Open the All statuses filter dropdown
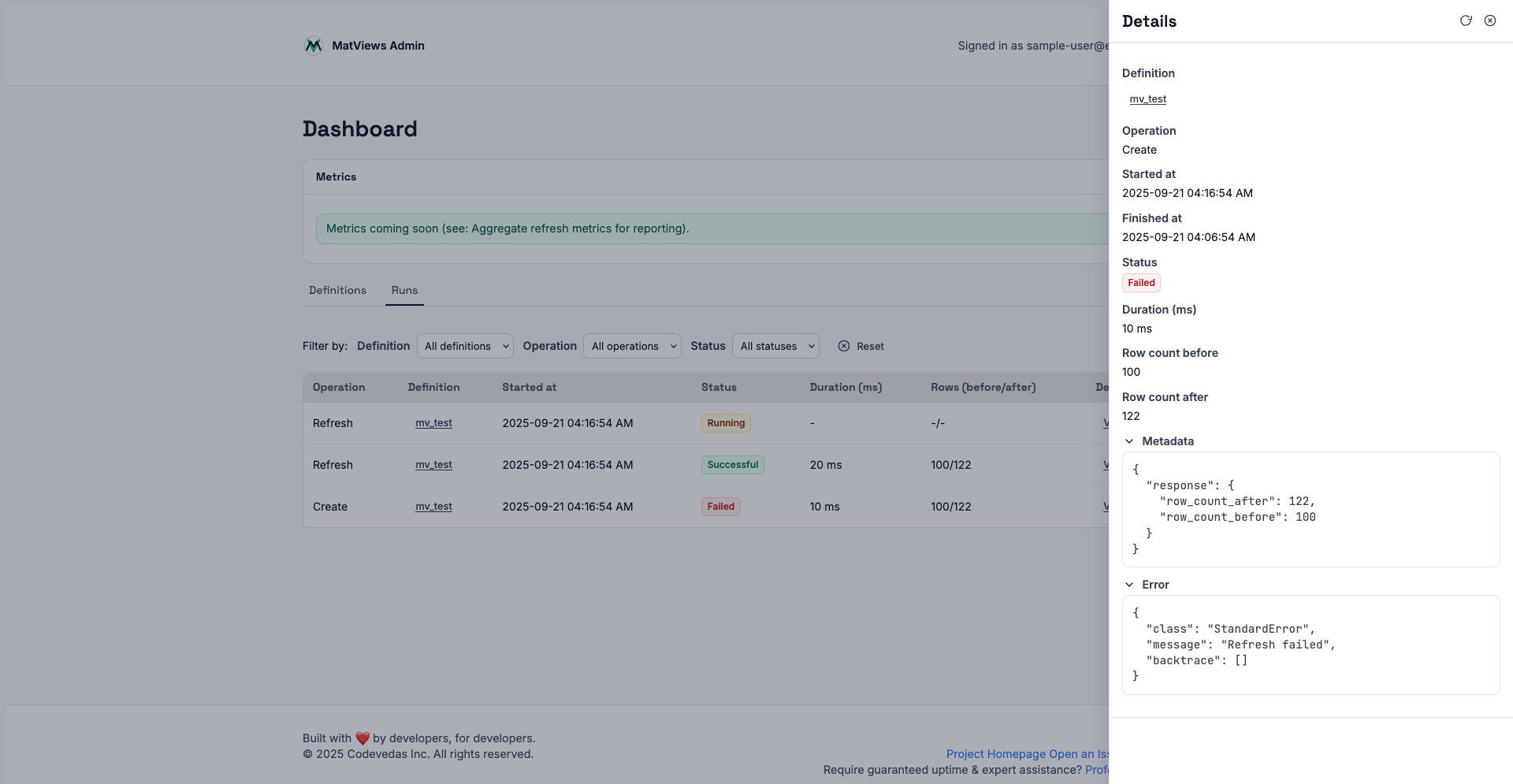Image resolution: width=1513 pixels, height=784 pixels. [x=775, y=346]
